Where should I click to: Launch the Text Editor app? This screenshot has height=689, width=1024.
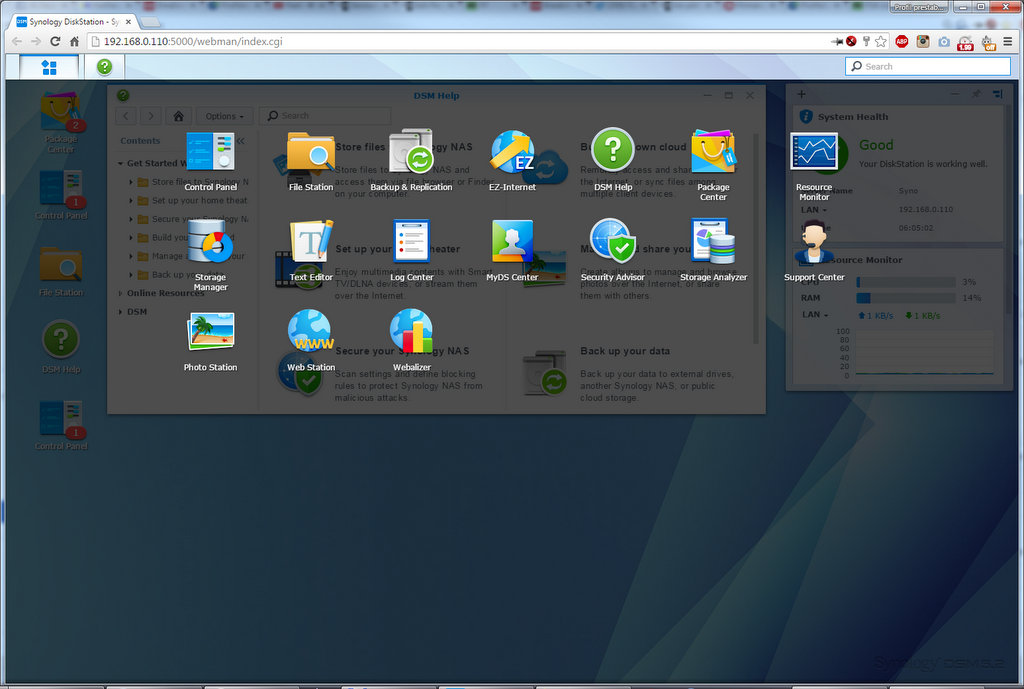click(x=311, y=251)
